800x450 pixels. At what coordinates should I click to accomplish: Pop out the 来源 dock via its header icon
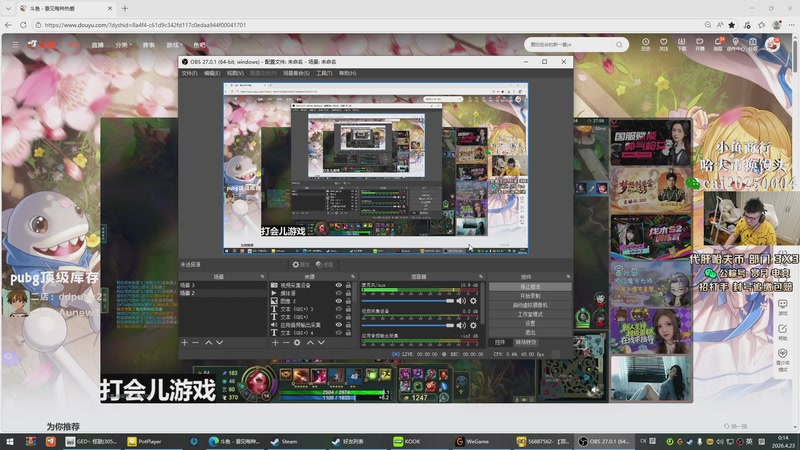point(353,277)
